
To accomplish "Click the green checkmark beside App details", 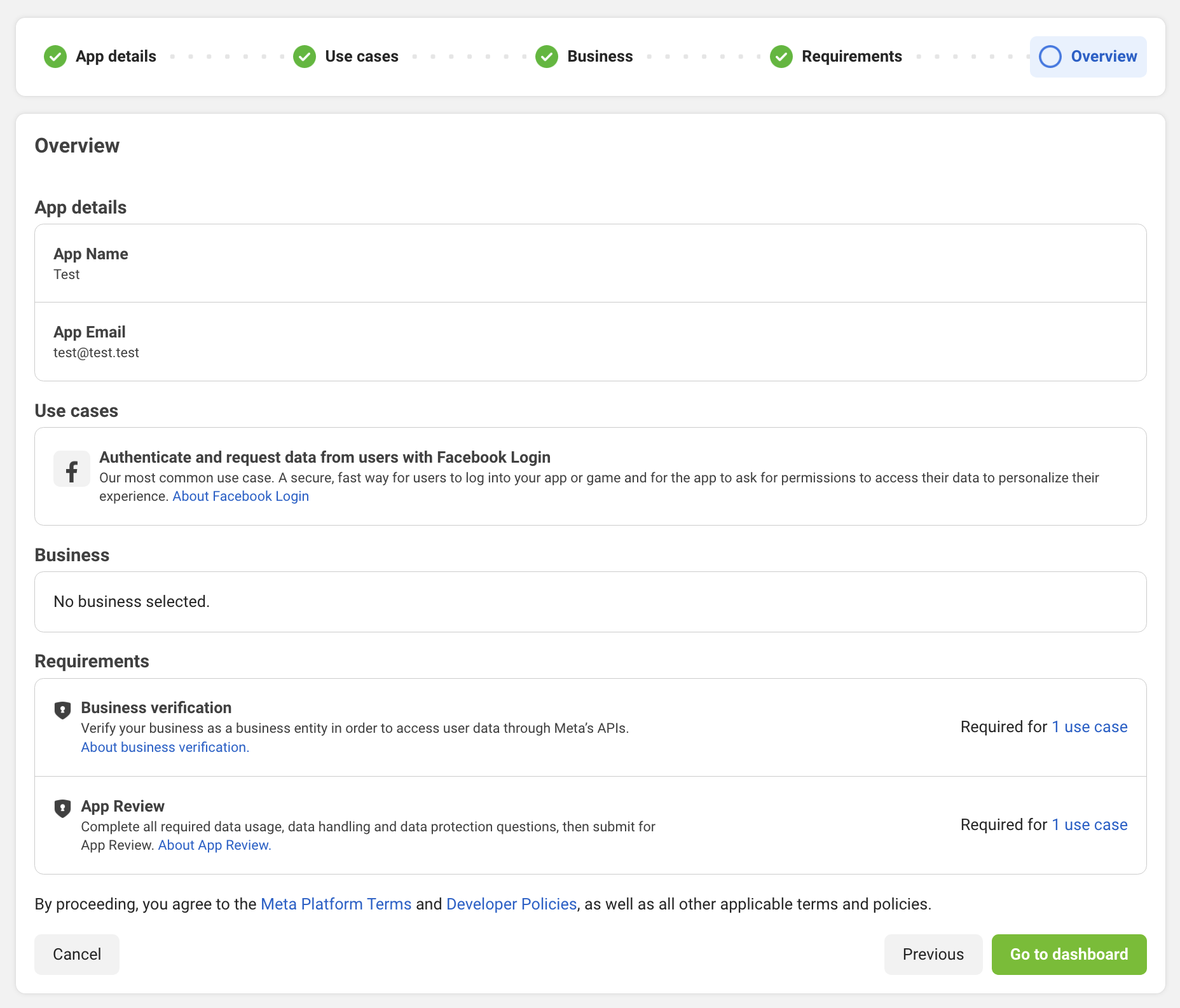I will click(x=55, y=57).
